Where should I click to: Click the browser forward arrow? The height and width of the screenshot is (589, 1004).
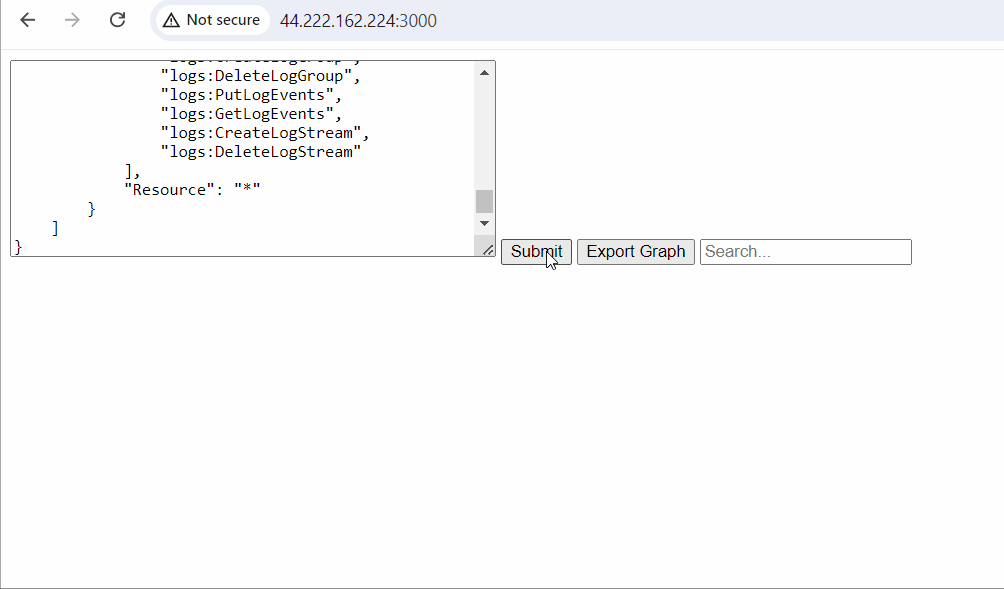(72, 20)
